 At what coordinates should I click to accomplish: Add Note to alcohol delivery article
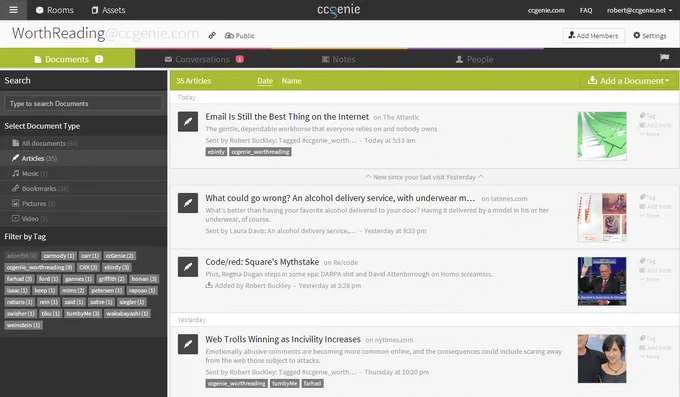click(x=655, y=207)
